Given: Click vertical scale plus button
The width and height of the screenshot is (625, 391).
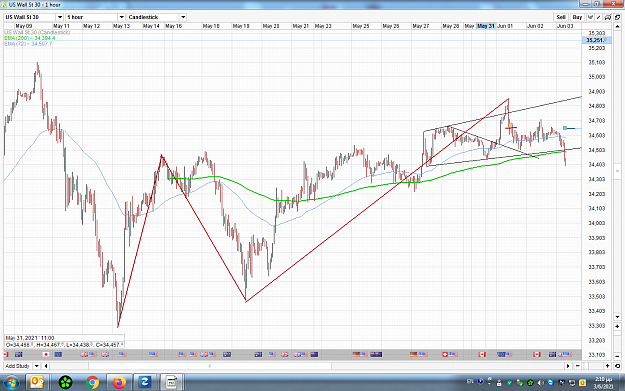Looking at the screenshot, I should (617, 326).
